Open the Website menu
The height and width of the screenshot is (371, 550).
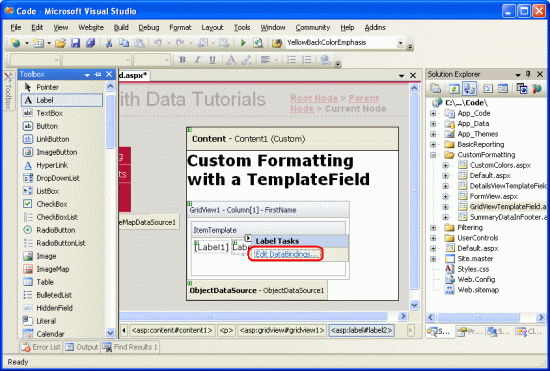click(91, 27)
